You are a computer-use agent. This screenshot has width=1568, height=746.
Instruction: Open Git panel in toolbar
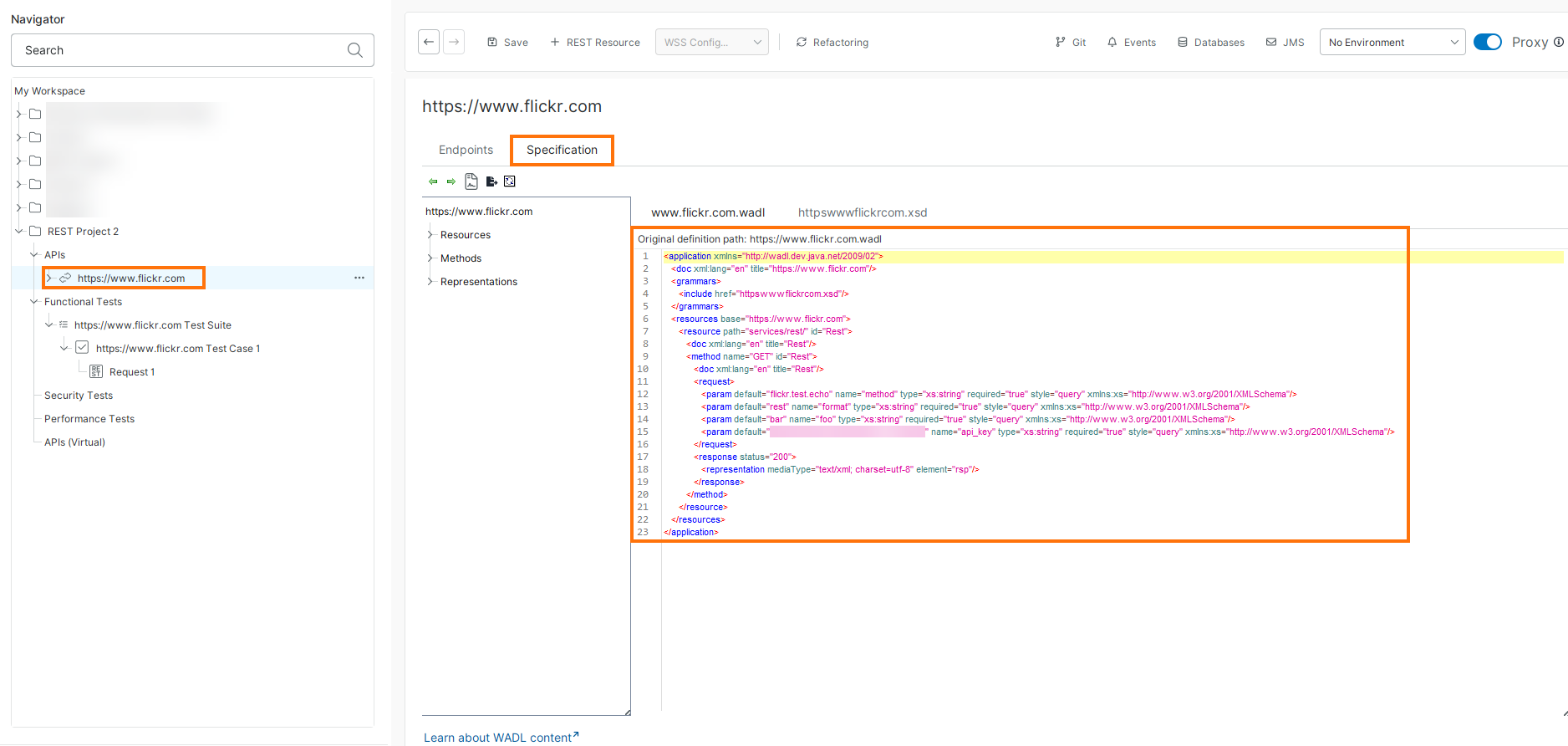[1071, 42]
